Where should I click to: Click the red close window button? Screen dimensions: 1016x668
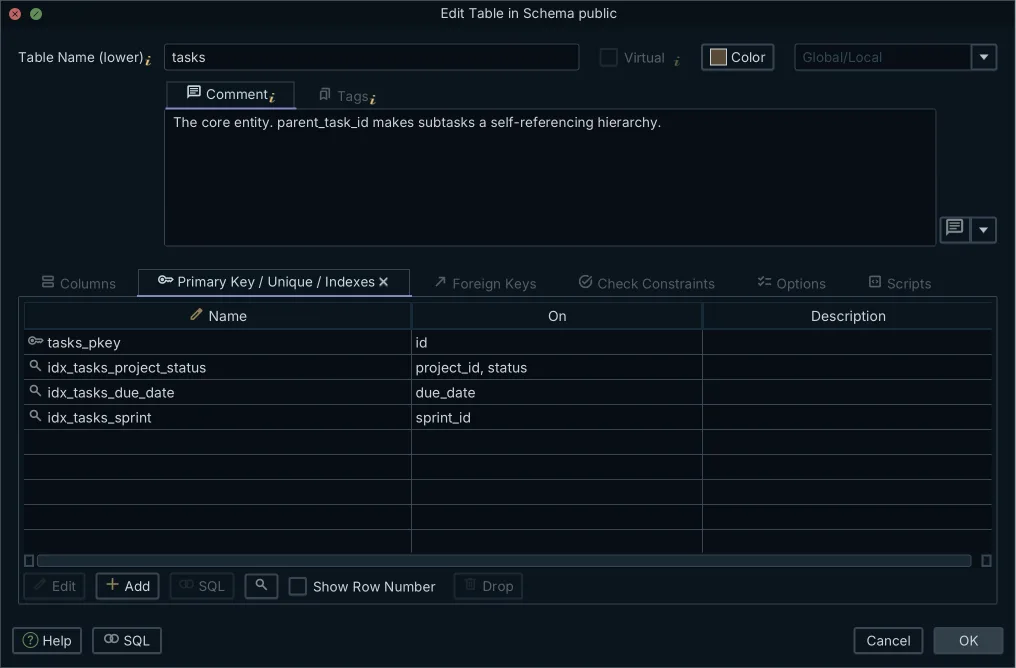tap(15, 14)
